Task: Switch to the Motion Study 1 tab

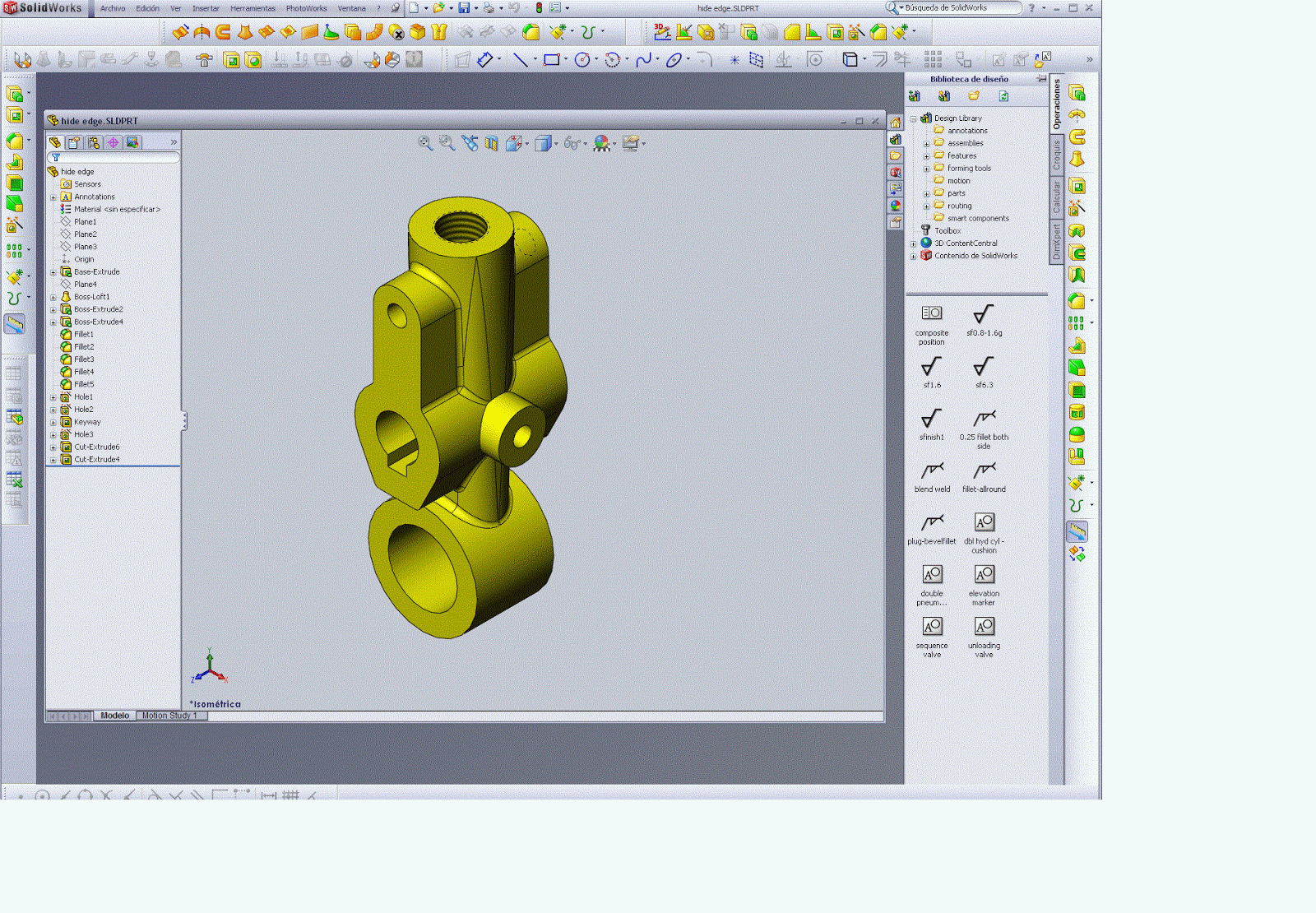Action: pos(169,716)
